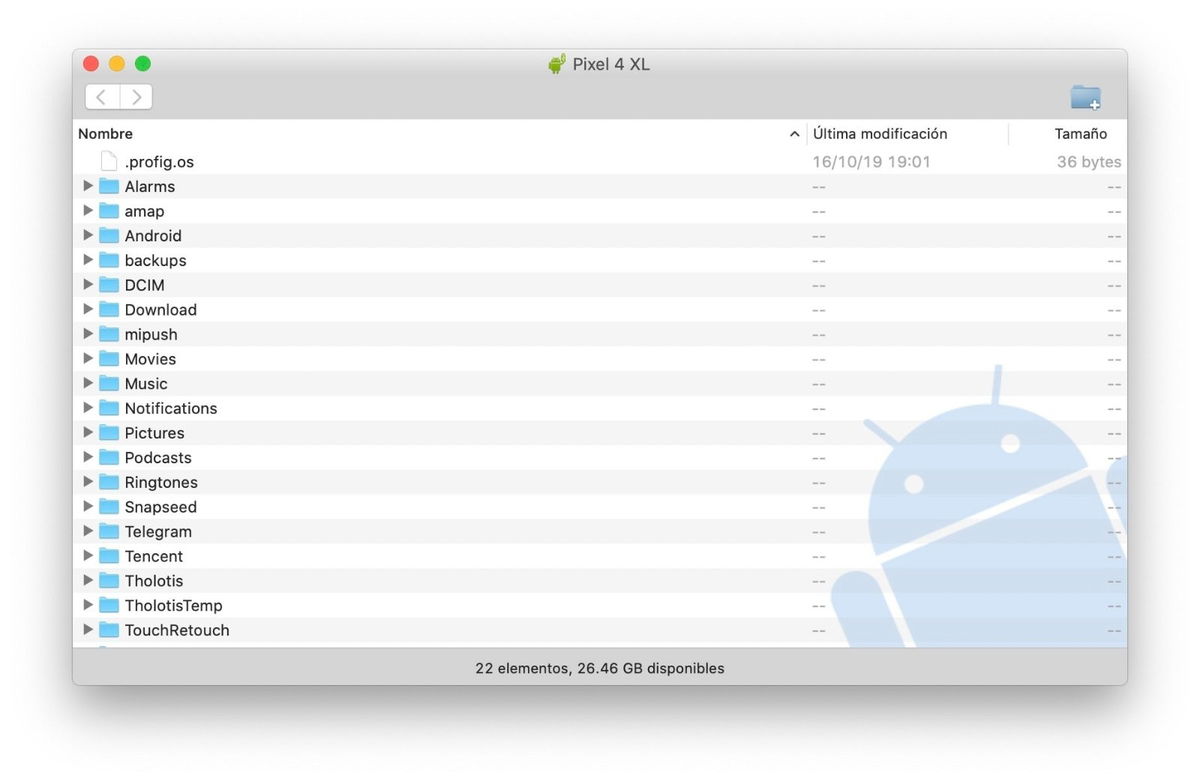Click the TouchRetouch folder icon
This screenshot has width=1200, height=781.
(x=109, y=630)
